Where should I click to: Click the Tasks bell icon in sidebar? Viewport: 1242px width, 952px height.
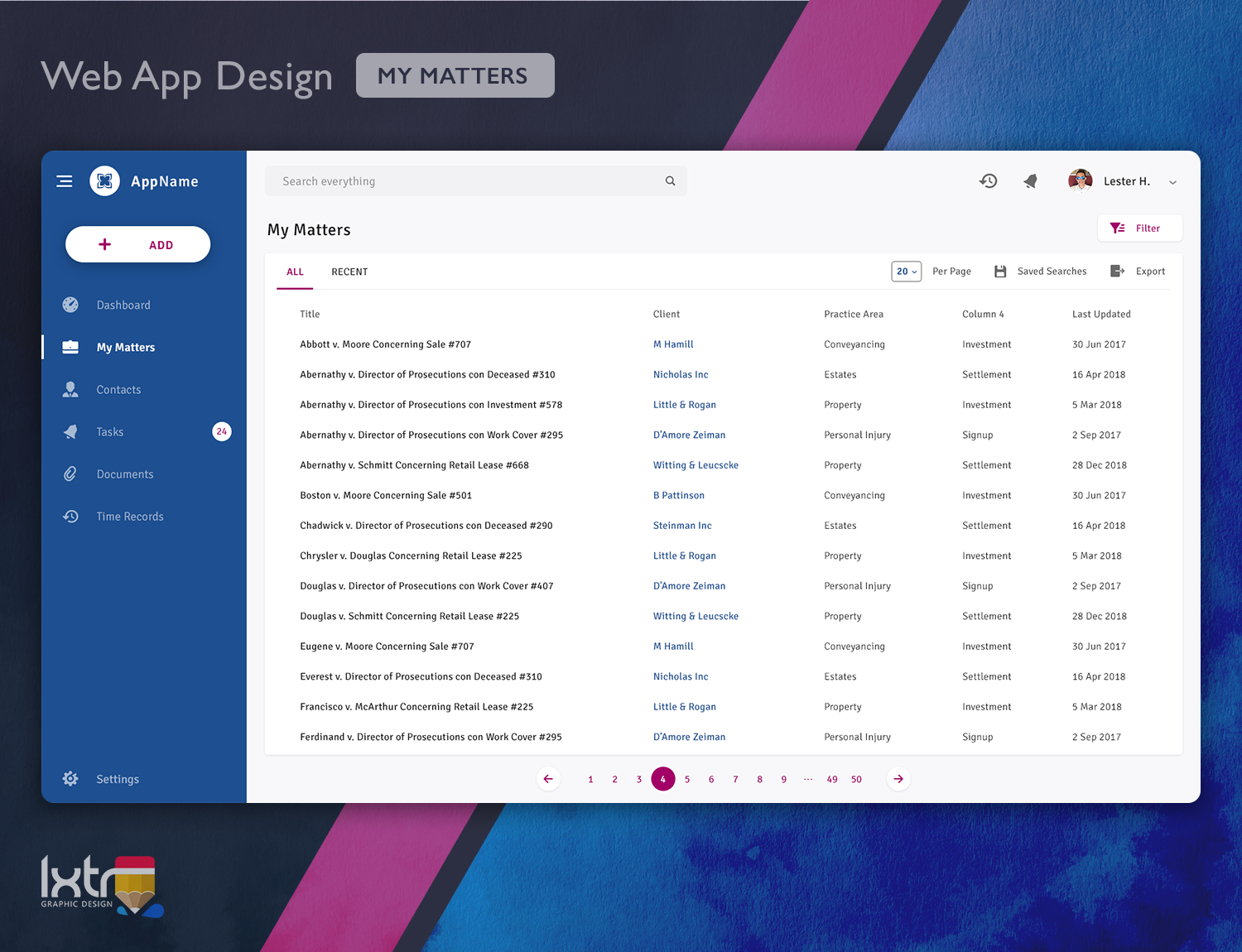(x=70, y=431)
